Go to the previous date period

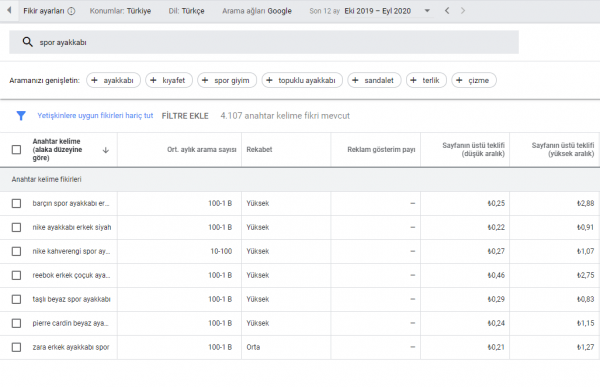(447, 11)
